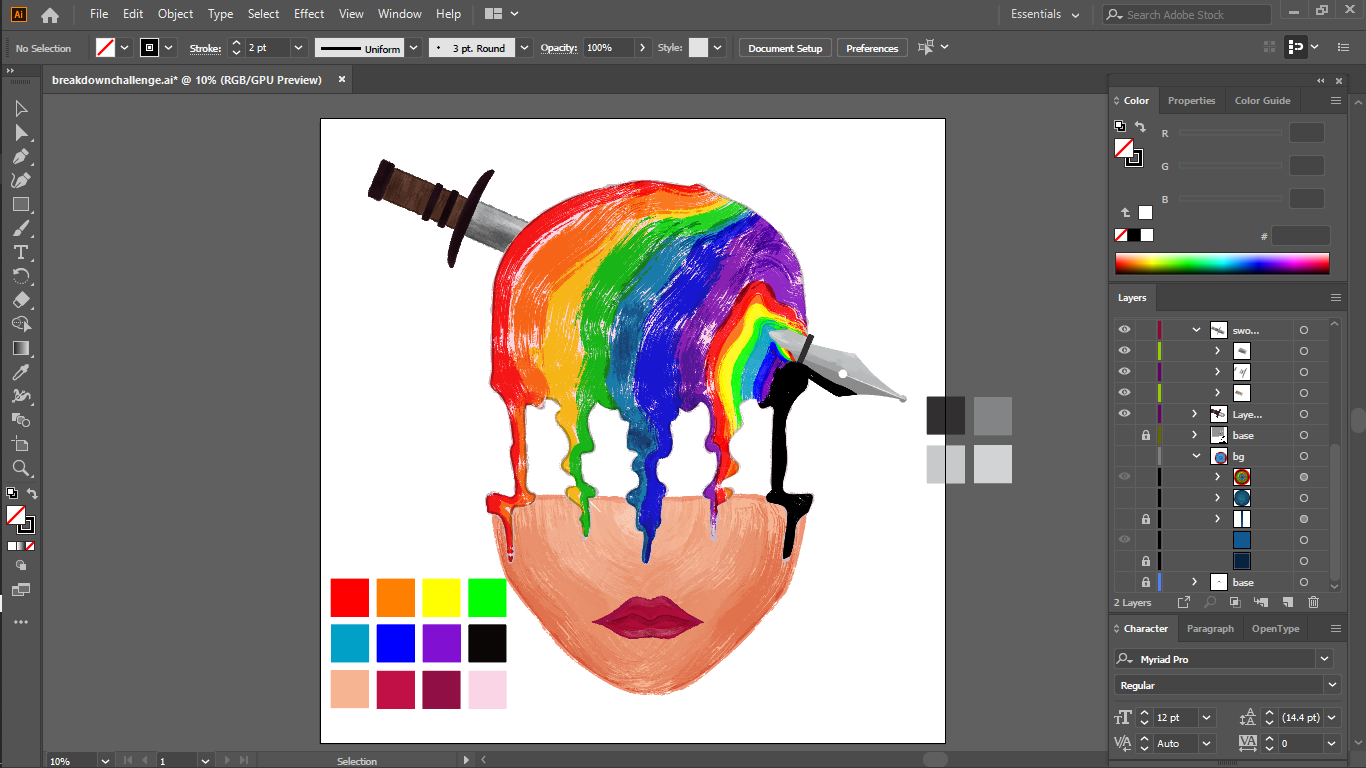Screen dimensions: 1366x768
Task: Open the Window menu
Action: coord(400,14)
